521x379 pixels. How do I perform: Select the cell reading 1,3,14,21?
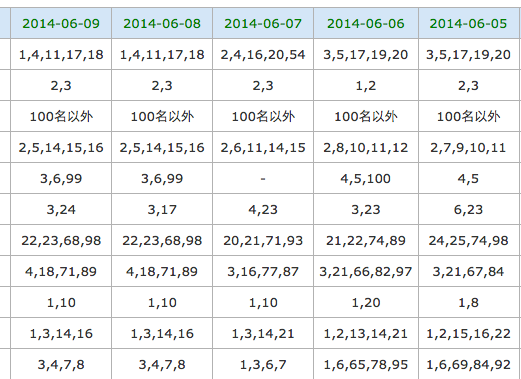(x=263, y=333)
